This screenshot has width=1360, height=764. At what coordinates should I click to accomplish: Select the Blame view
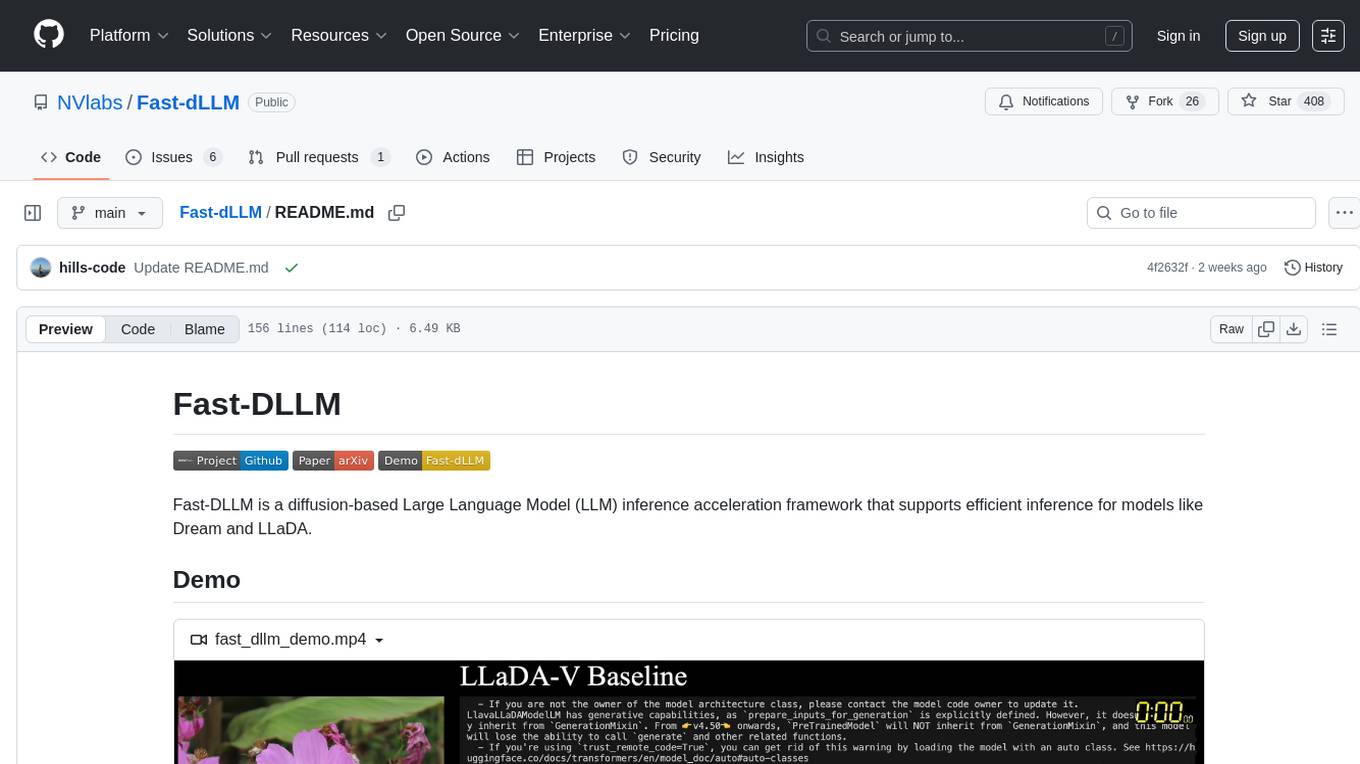(x=204, y=329)
